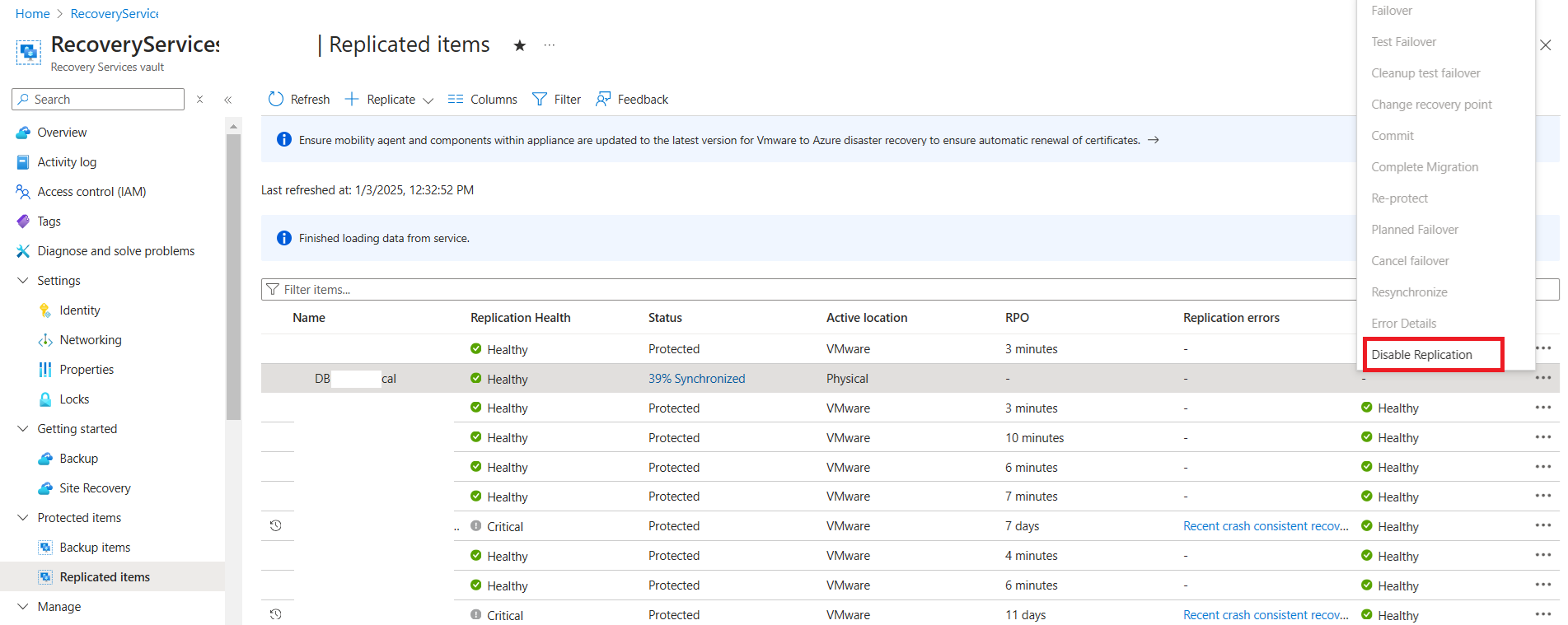1568x625 pixels.
Task: Close the Replicated items blade
Action: [1546, 45]
